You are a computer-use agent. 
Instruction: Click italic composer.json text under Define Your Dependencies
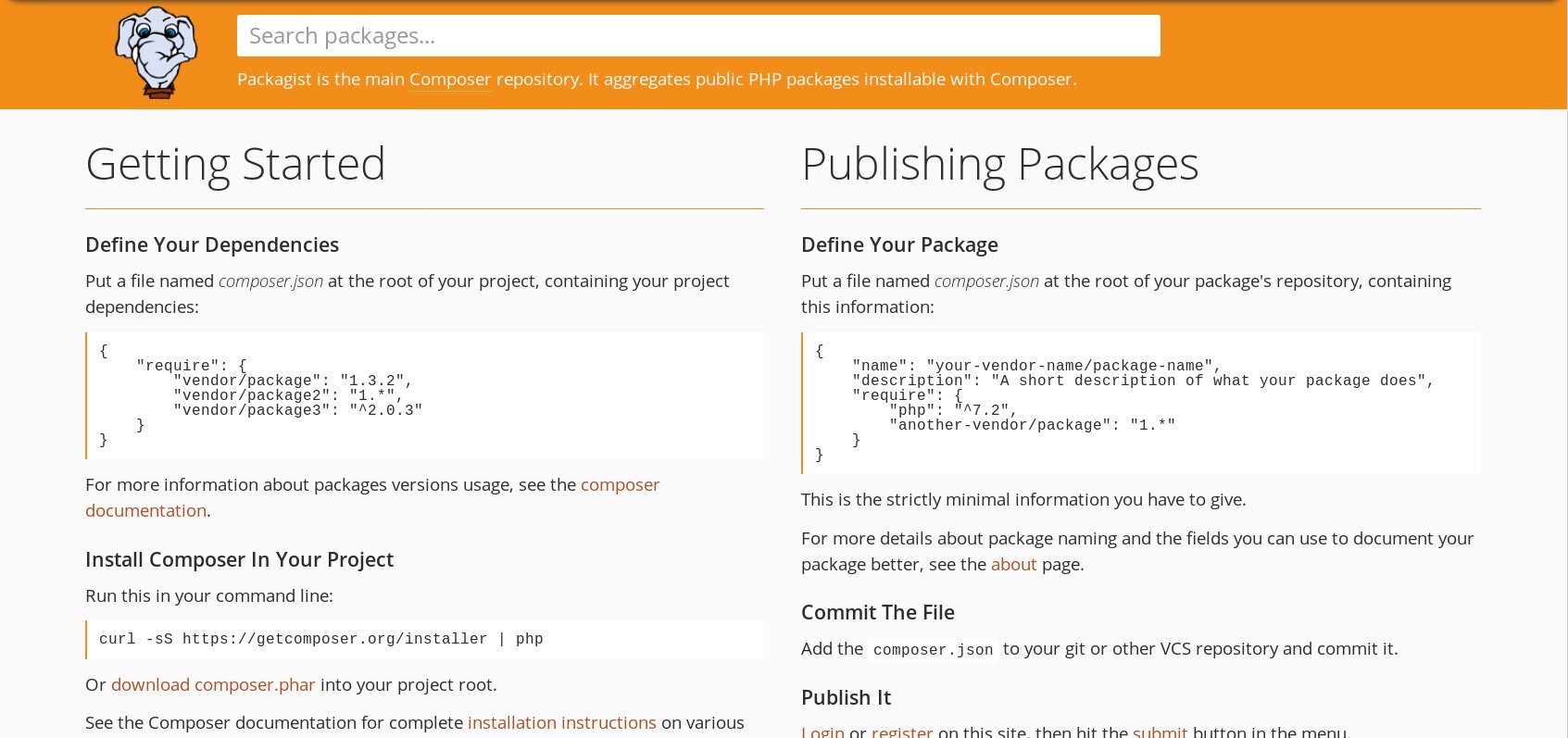click(270, 281)
